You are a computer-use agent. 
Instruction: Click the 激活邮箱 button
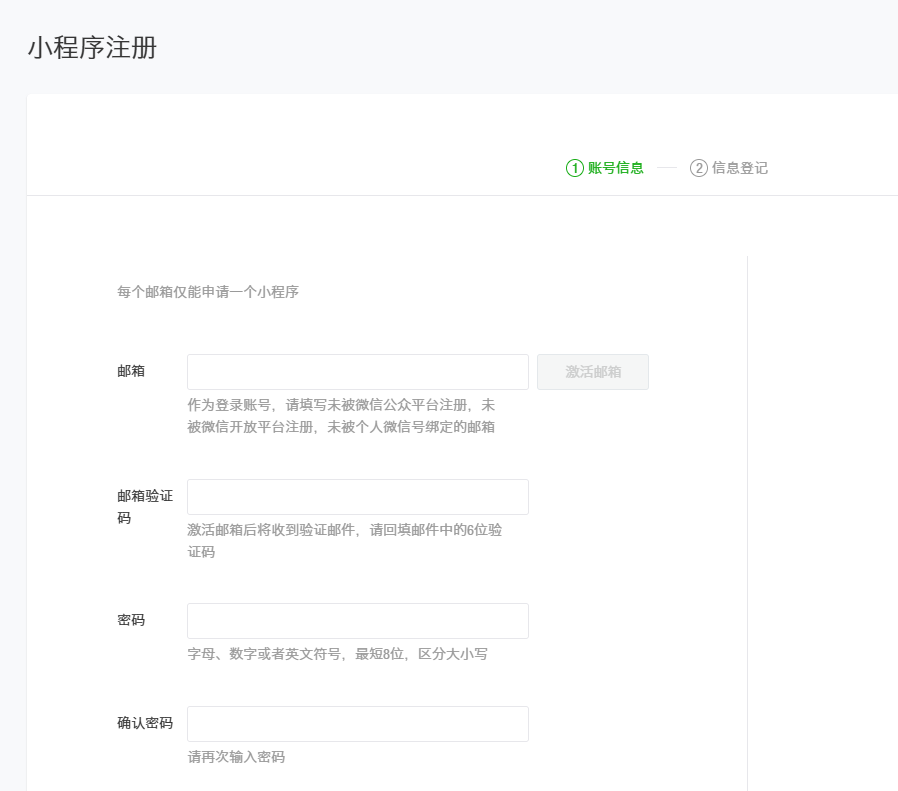[x=593, y=371]
